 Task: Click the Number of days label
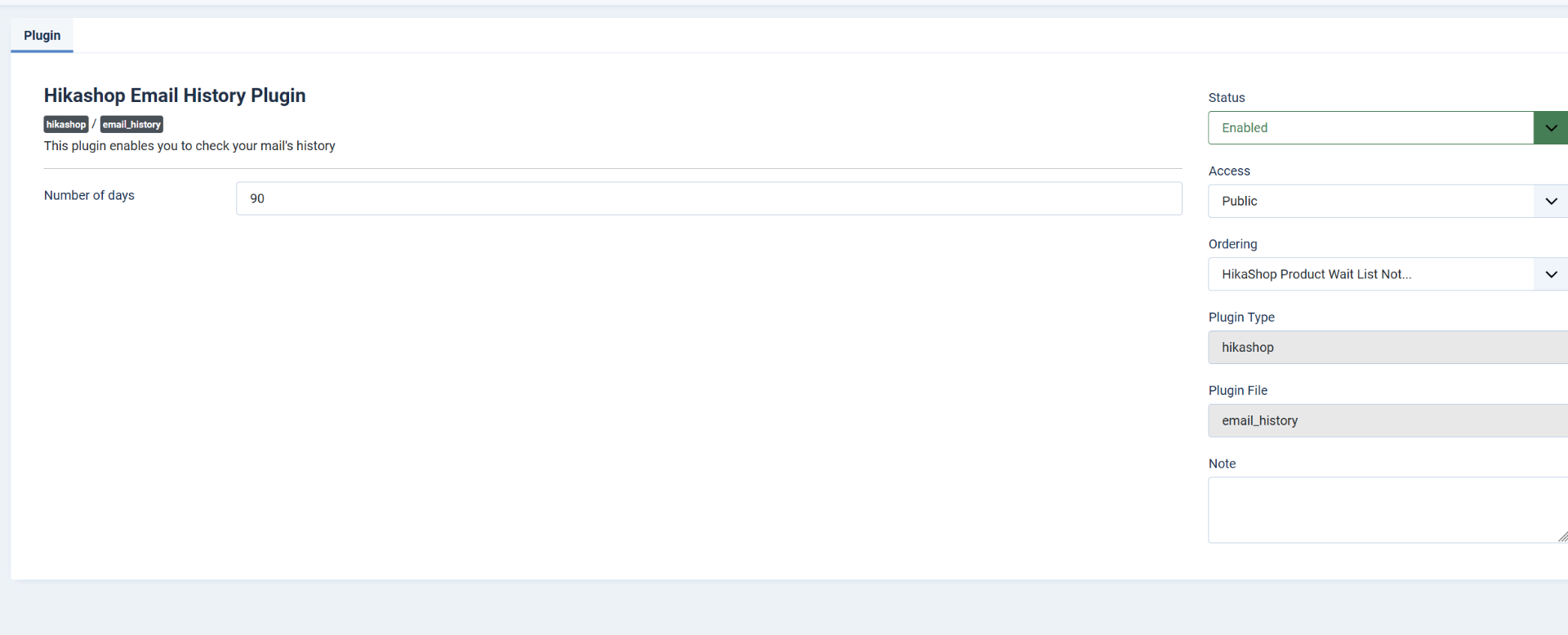point(89,195)
